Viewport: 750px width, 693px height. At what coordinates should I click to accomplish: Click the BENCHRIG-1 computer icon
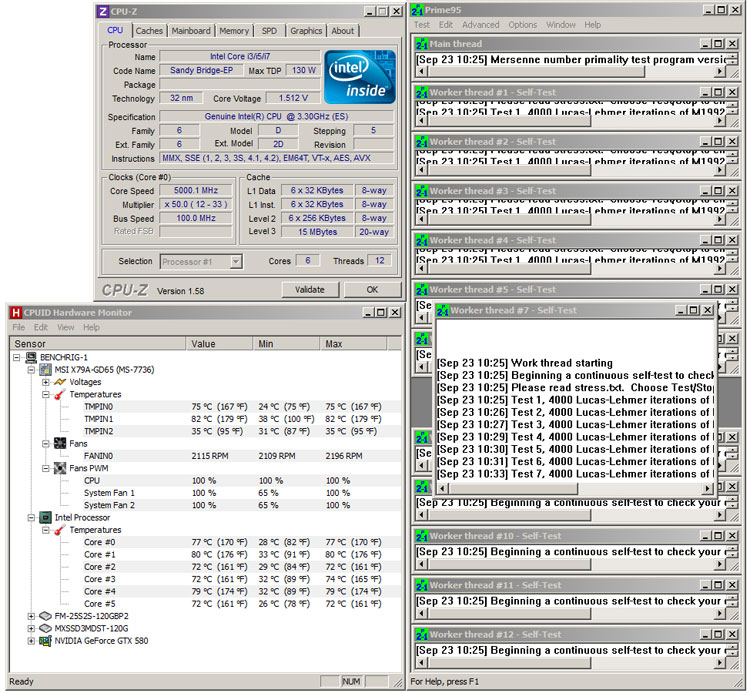30,357
